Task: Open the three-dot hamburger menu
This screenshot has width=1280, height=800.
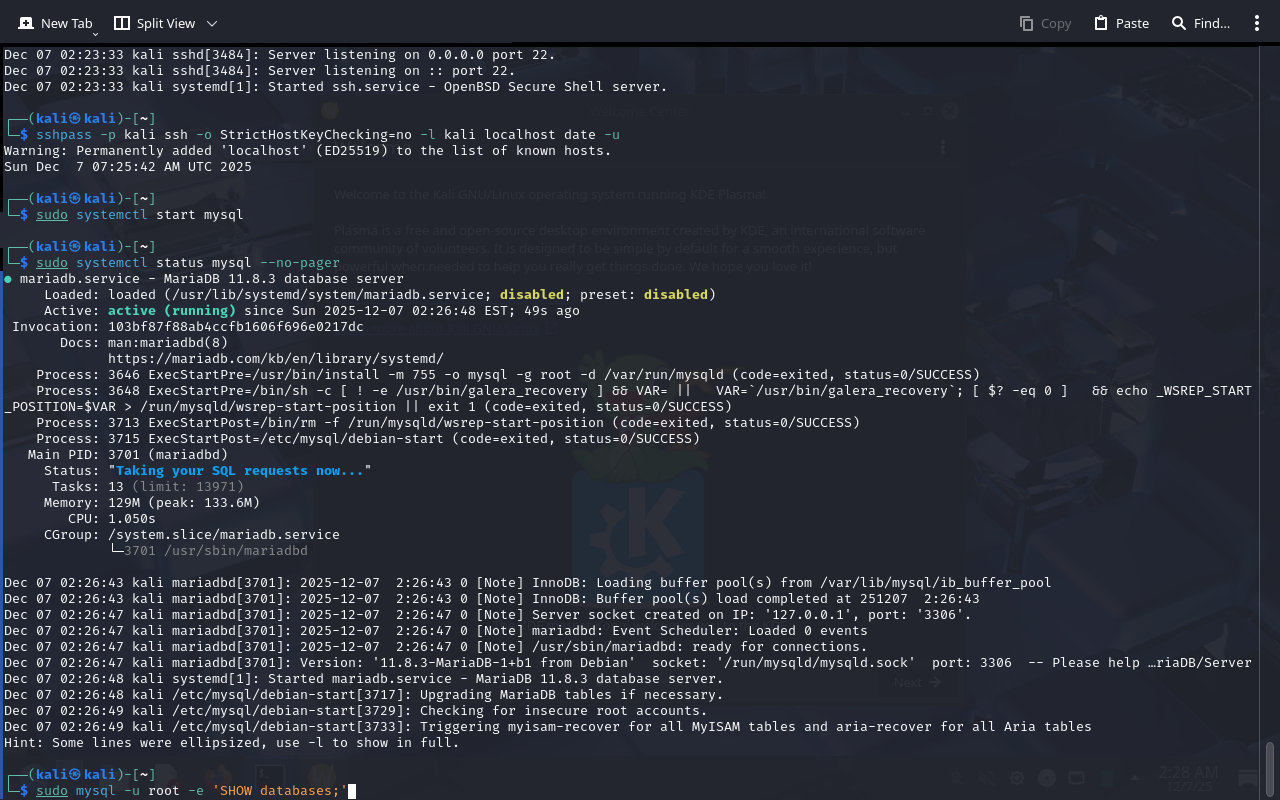Action: pyautogui.click(x=1257, y=23)
